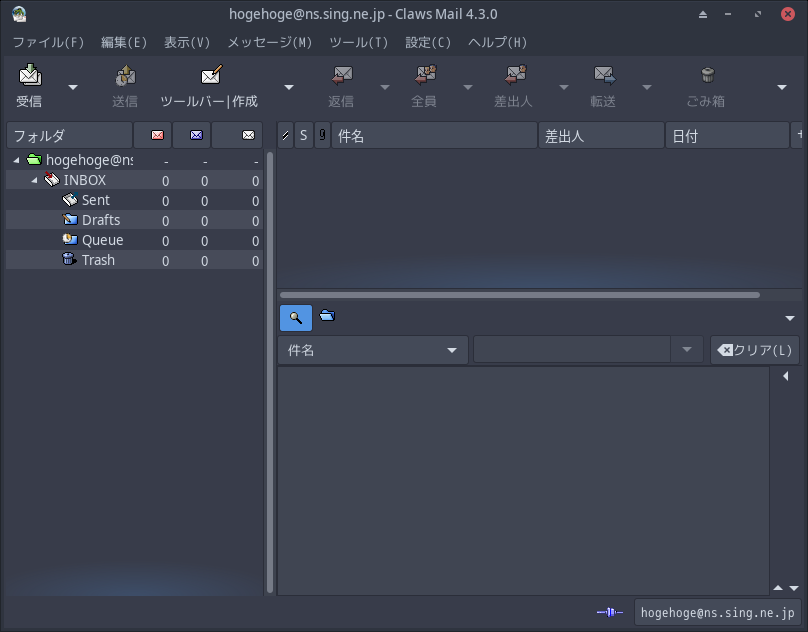Sort by 件名 column header
This screenshot has height=632, width=808.
click(434, 136)
